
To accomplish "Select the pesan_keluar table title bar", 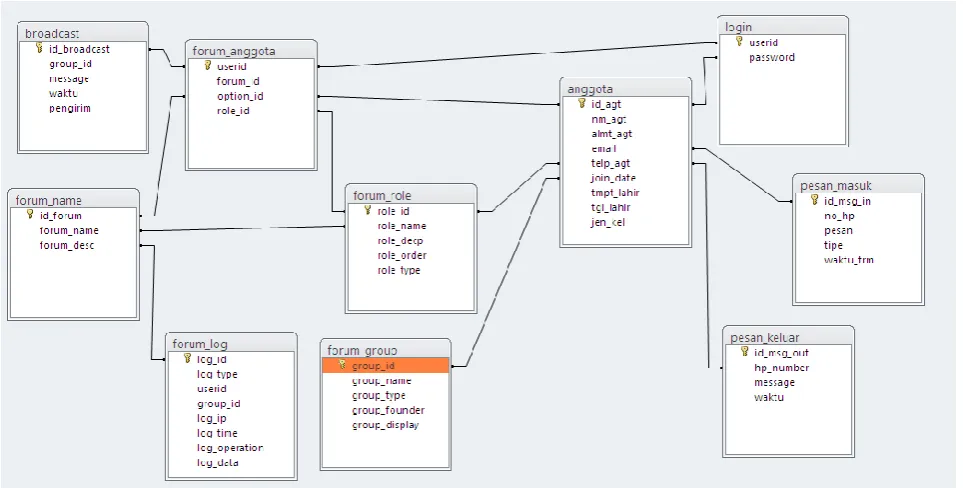I will [x=788, y=337].
